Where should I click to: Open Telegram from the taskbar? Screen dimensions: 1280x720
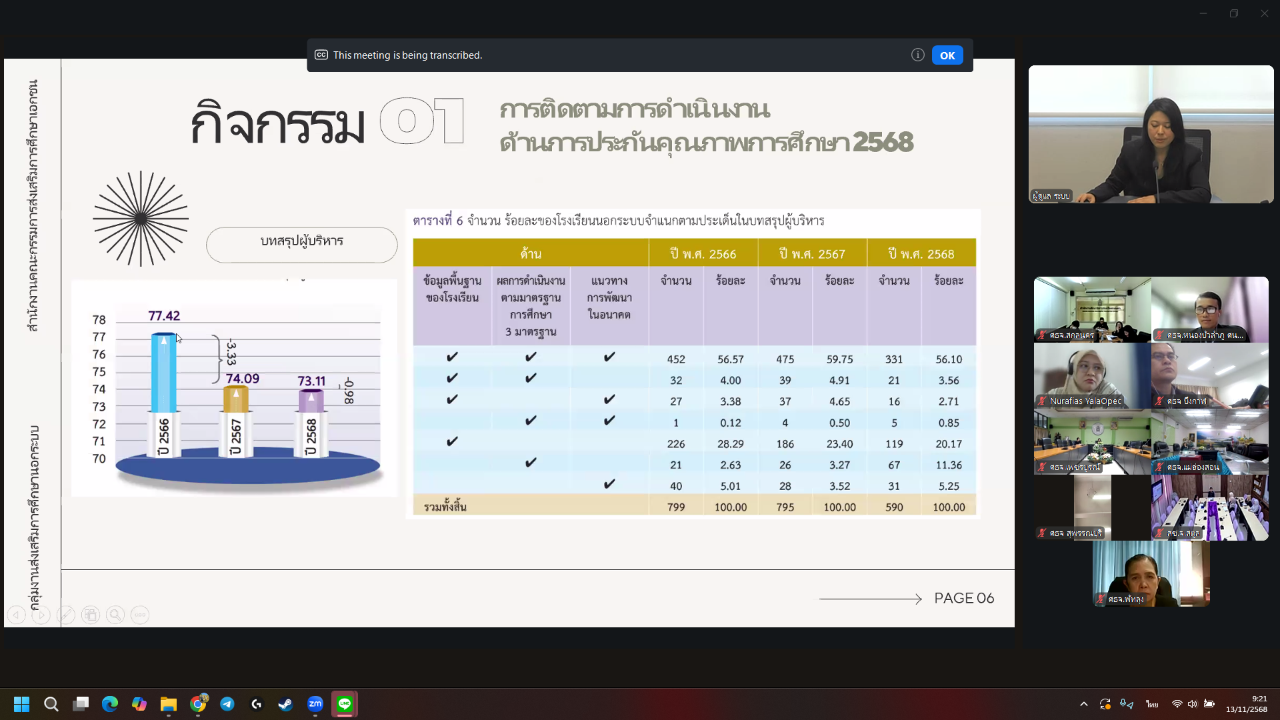click(x=227, y=704)
